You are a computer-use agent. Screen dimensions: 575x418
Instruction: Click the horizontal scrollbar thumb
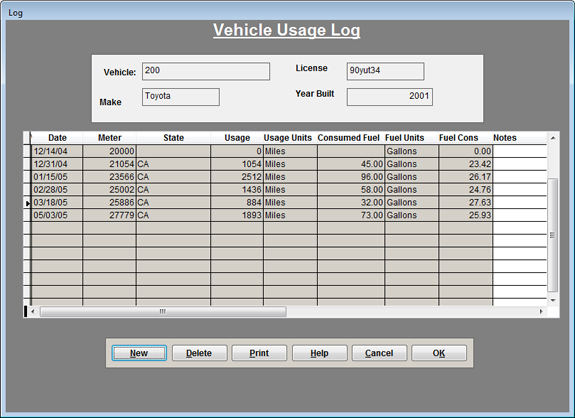point(163,312)
